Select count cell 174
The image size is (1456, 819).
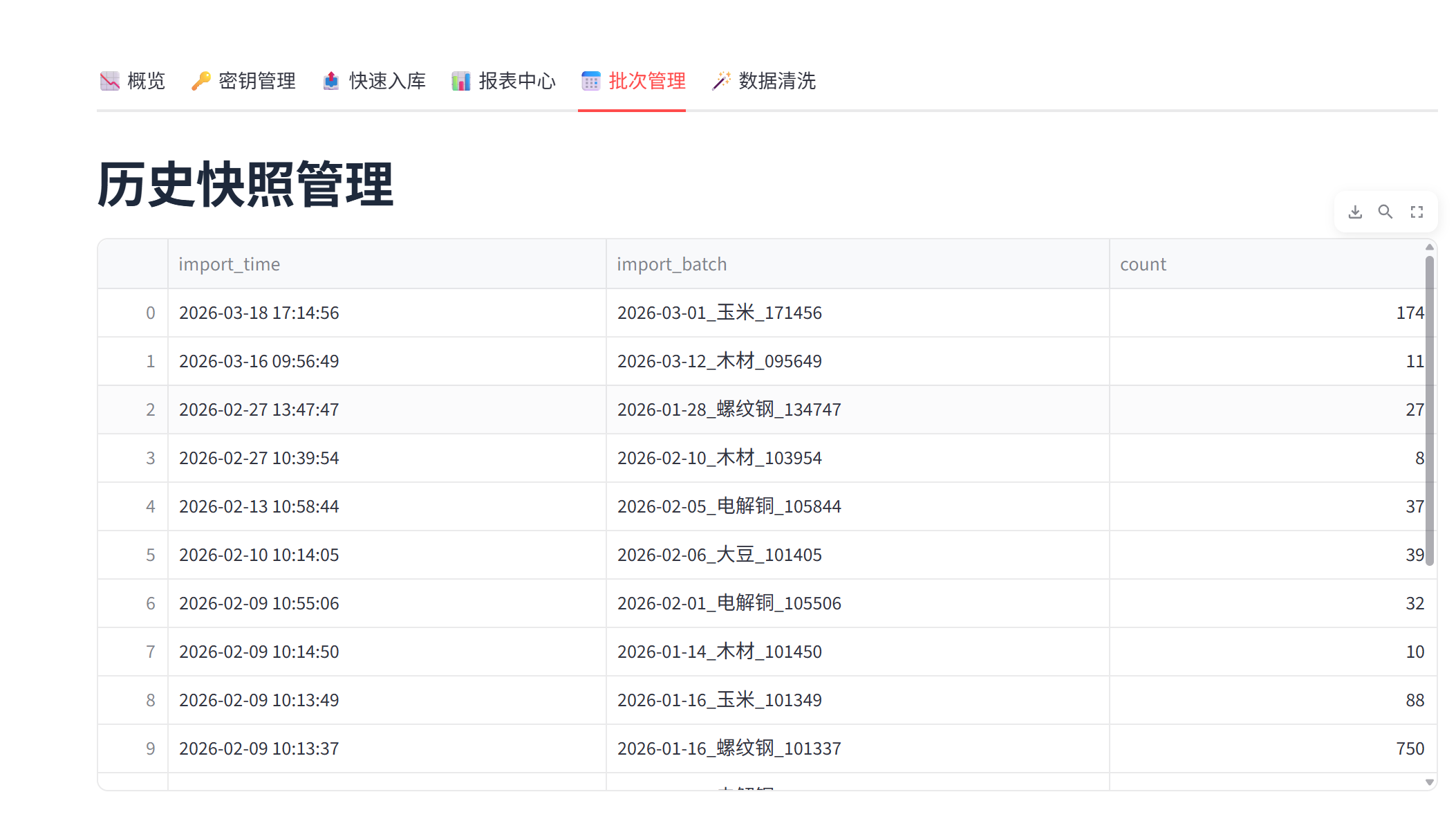[x=1268, y=313]
